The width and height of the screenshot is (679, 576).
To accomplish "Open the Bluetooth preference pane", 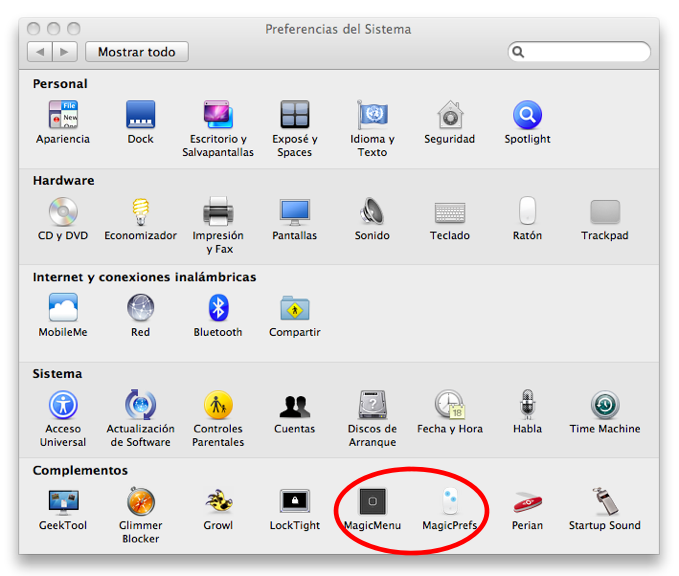I will tap(218, 308).
